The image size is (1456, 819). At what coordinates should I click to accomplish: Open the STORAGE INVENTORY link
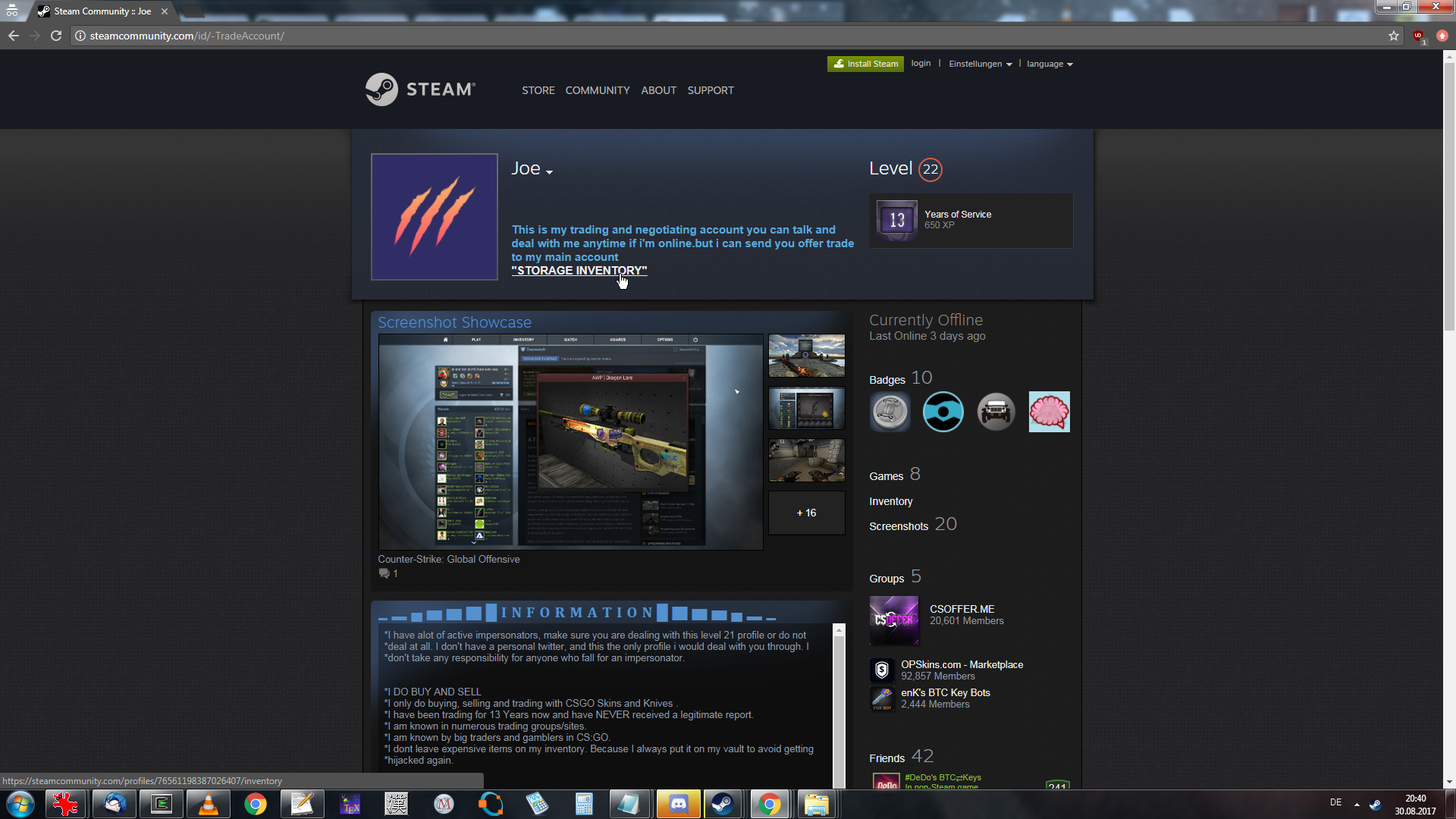click(x=579, y=271)
